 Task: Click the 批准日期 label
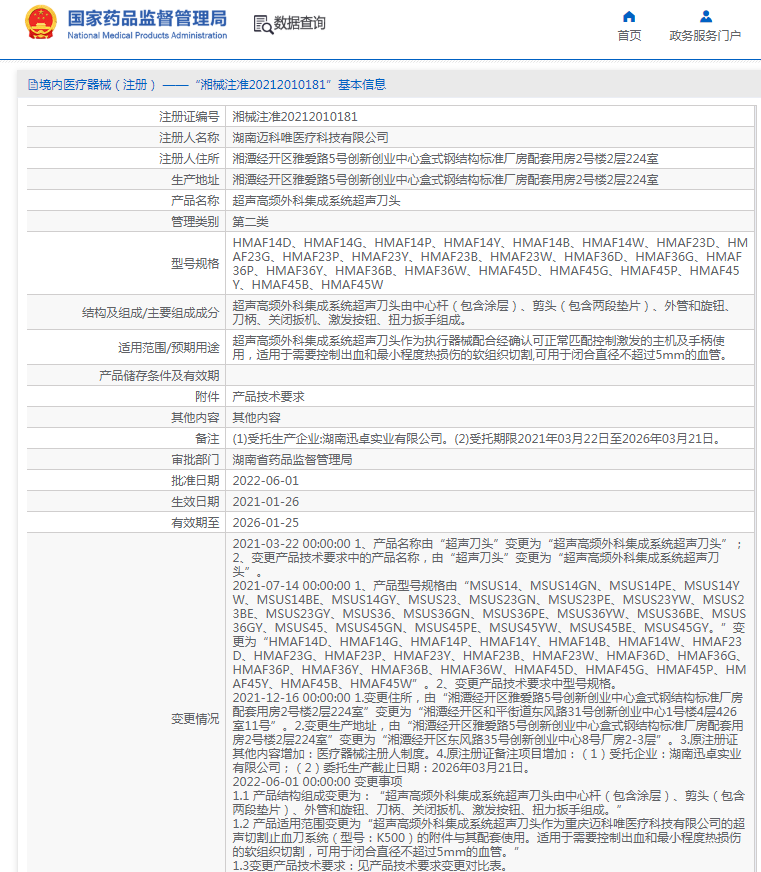click(195, 481)
